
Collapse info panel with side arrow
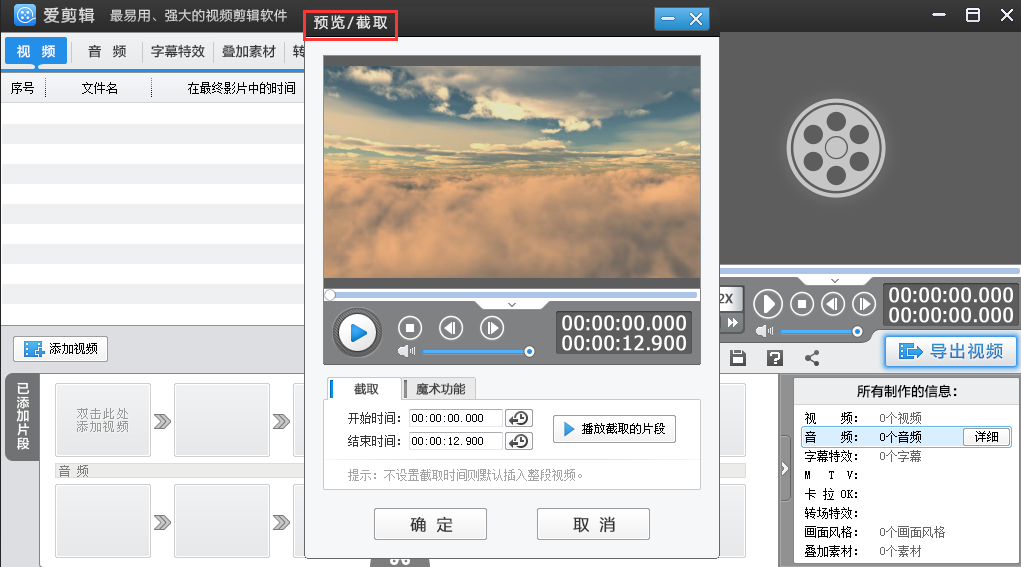(x=785, y=468)
